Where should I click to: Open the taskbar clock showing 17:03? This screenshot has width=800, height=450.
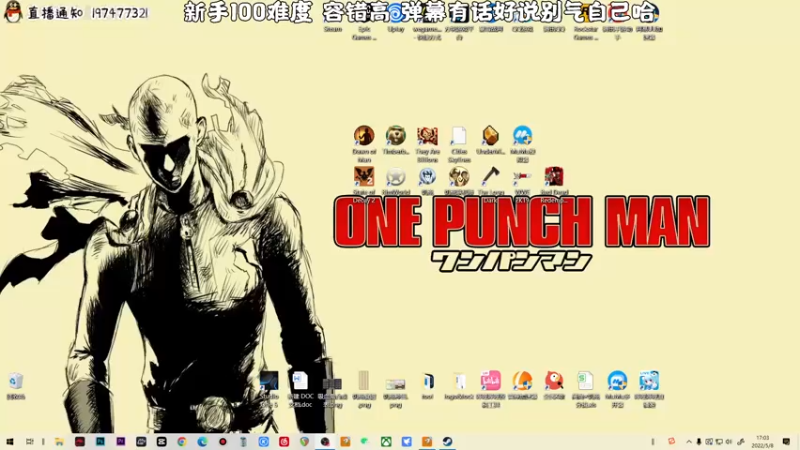coord(762,442)
